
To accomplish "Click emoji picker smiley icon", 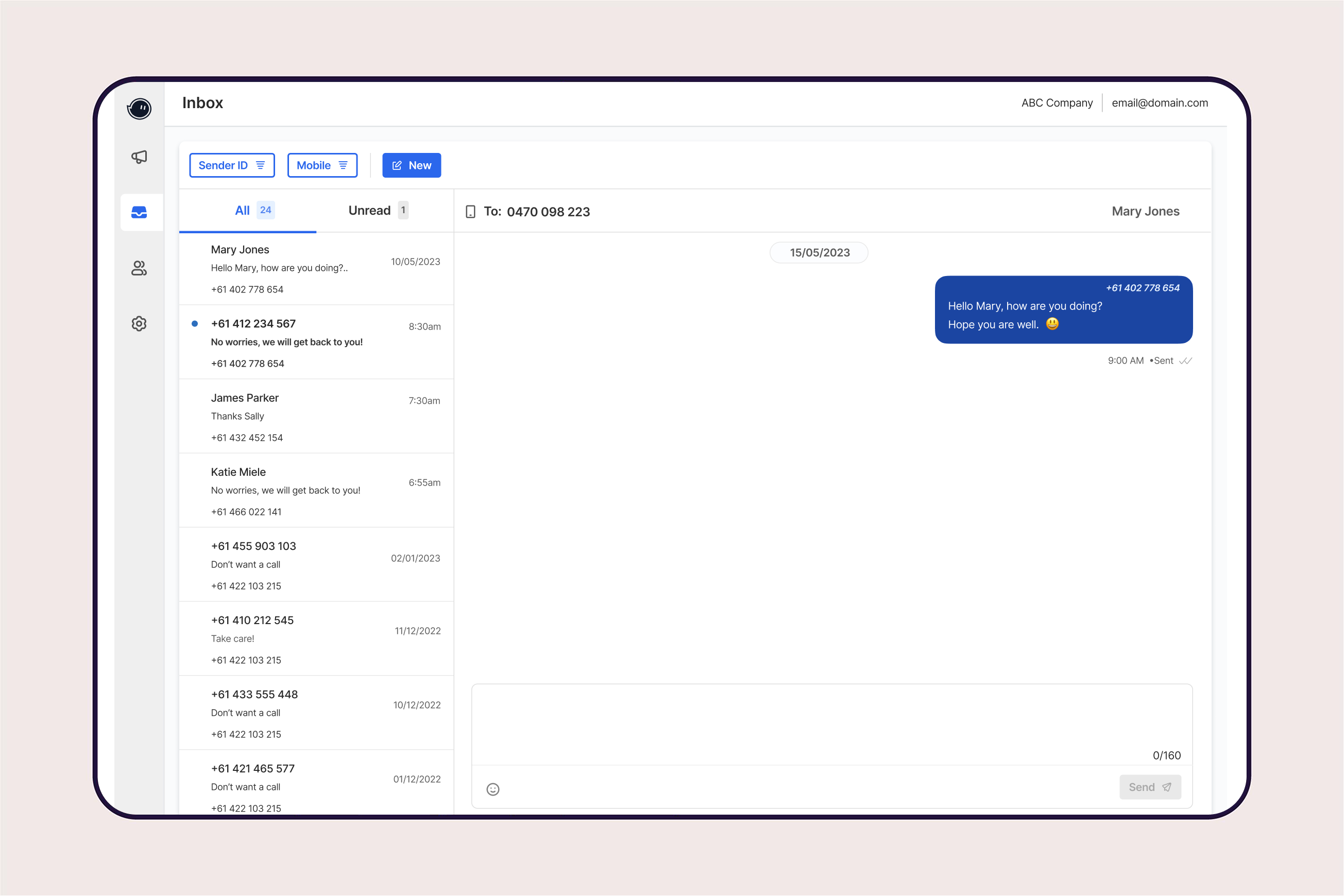I will (x=493, y=789).
